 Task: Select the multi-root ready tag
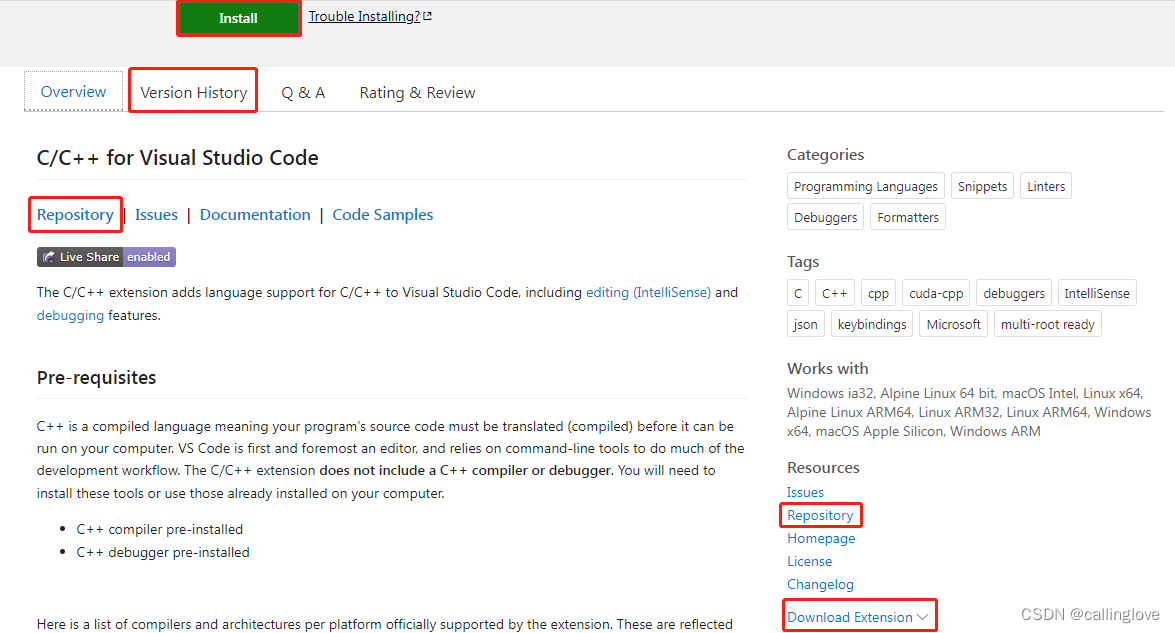point(1048,324)
